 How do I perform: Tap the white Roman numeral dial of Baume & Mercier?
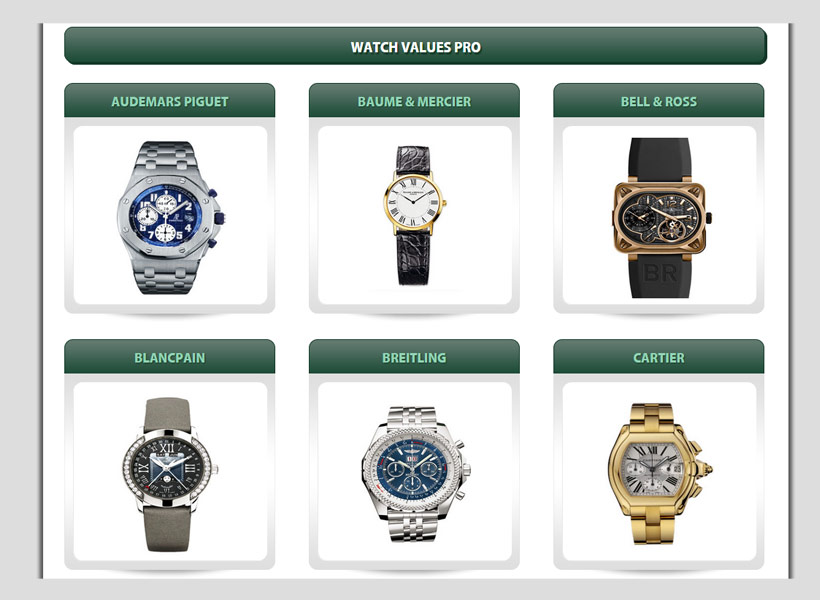pos(413,202)
